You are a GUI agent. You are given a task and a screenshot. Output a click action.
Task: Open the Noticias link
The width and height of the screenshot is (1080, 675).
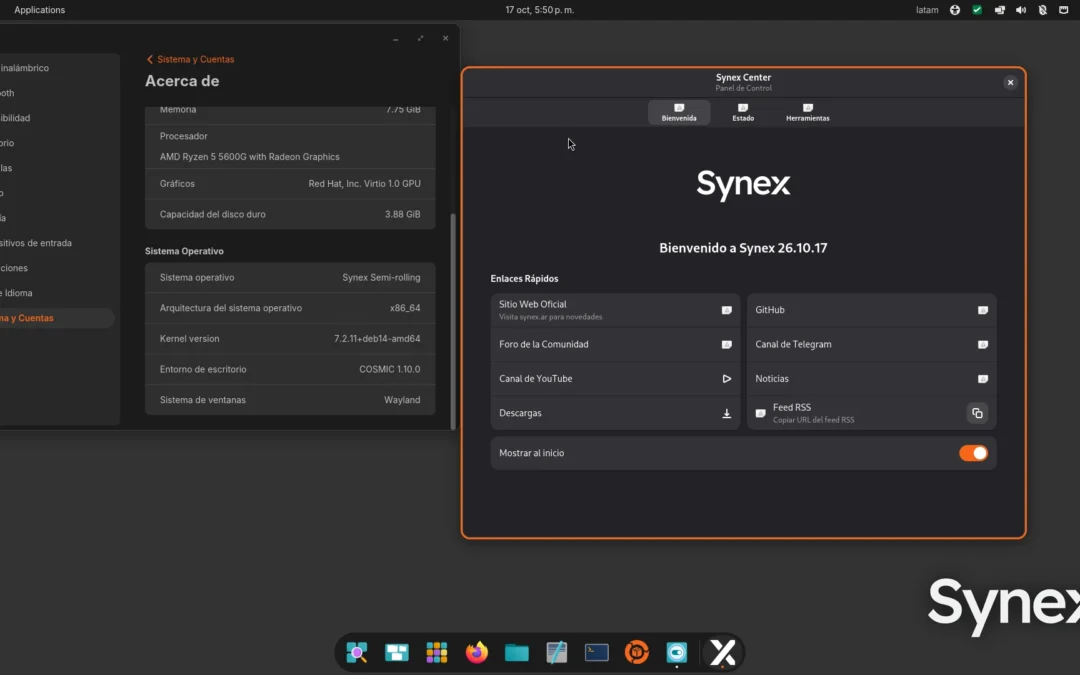[x=871, y=379]
